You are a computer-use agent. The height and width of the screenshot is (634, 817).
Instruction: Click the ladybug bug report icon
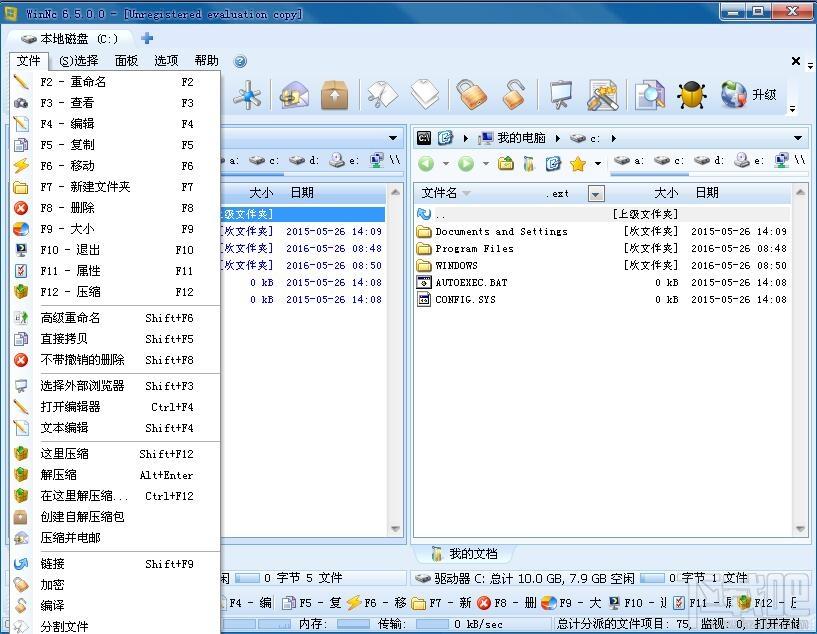pos(691,95)
